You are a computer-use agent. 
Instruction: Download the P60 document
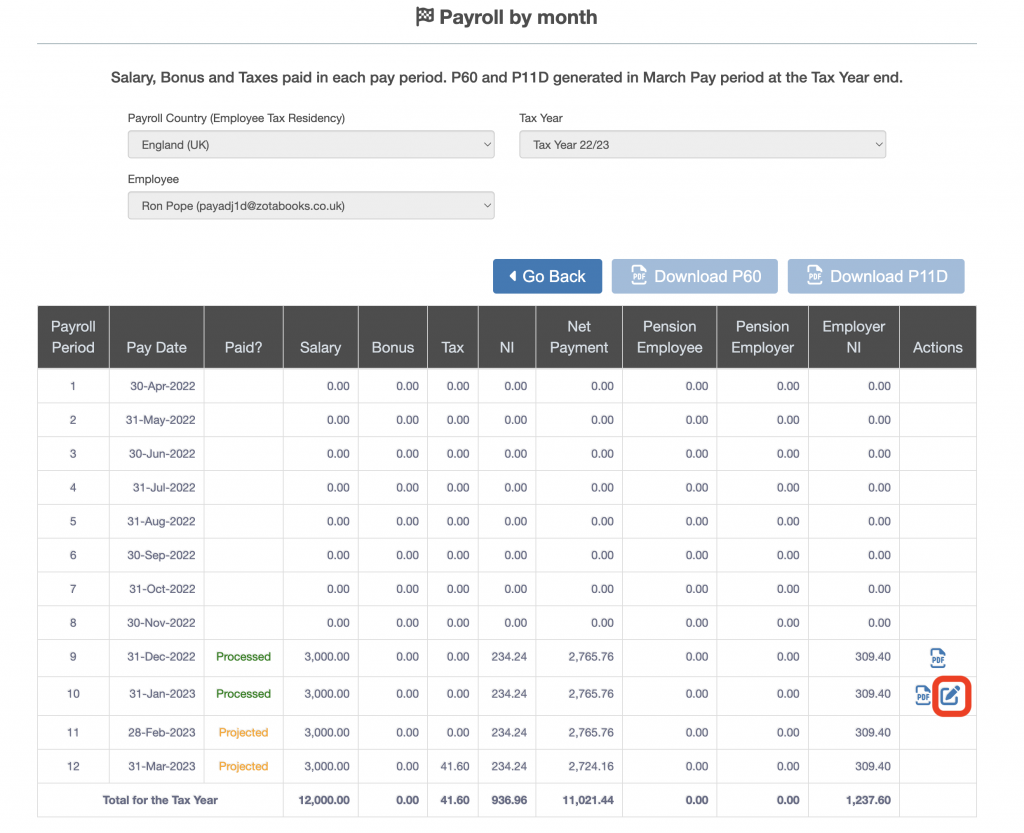pos(694,277)
